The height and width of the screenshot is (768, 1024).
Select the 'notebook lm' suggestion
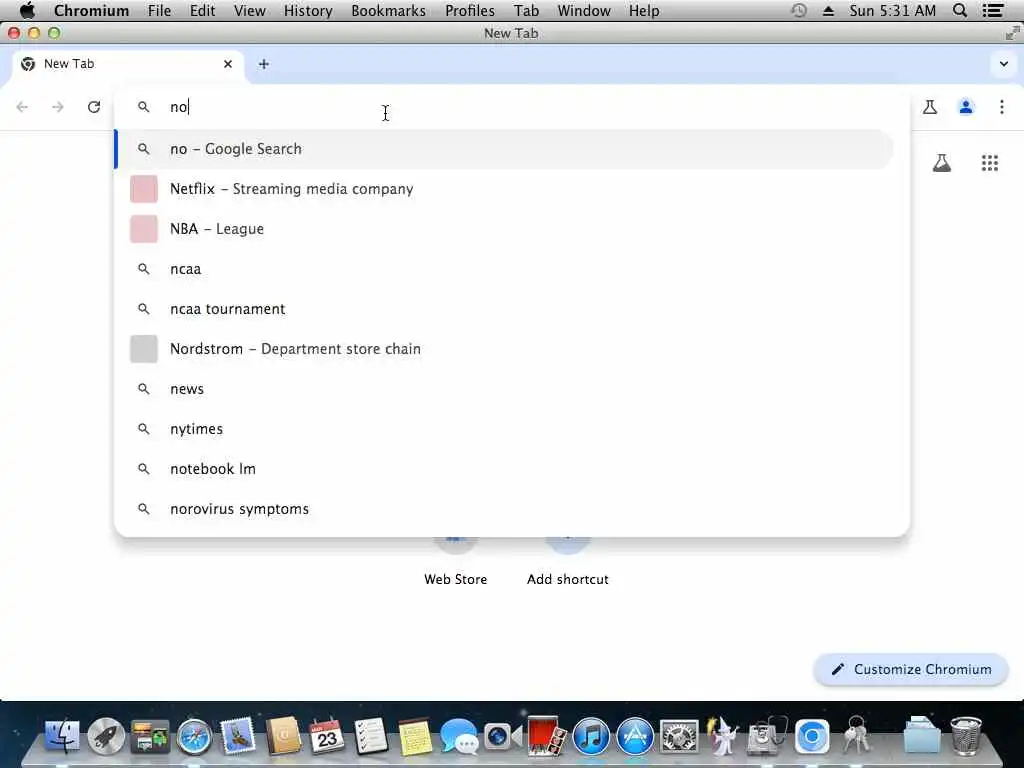pos(504,469)
